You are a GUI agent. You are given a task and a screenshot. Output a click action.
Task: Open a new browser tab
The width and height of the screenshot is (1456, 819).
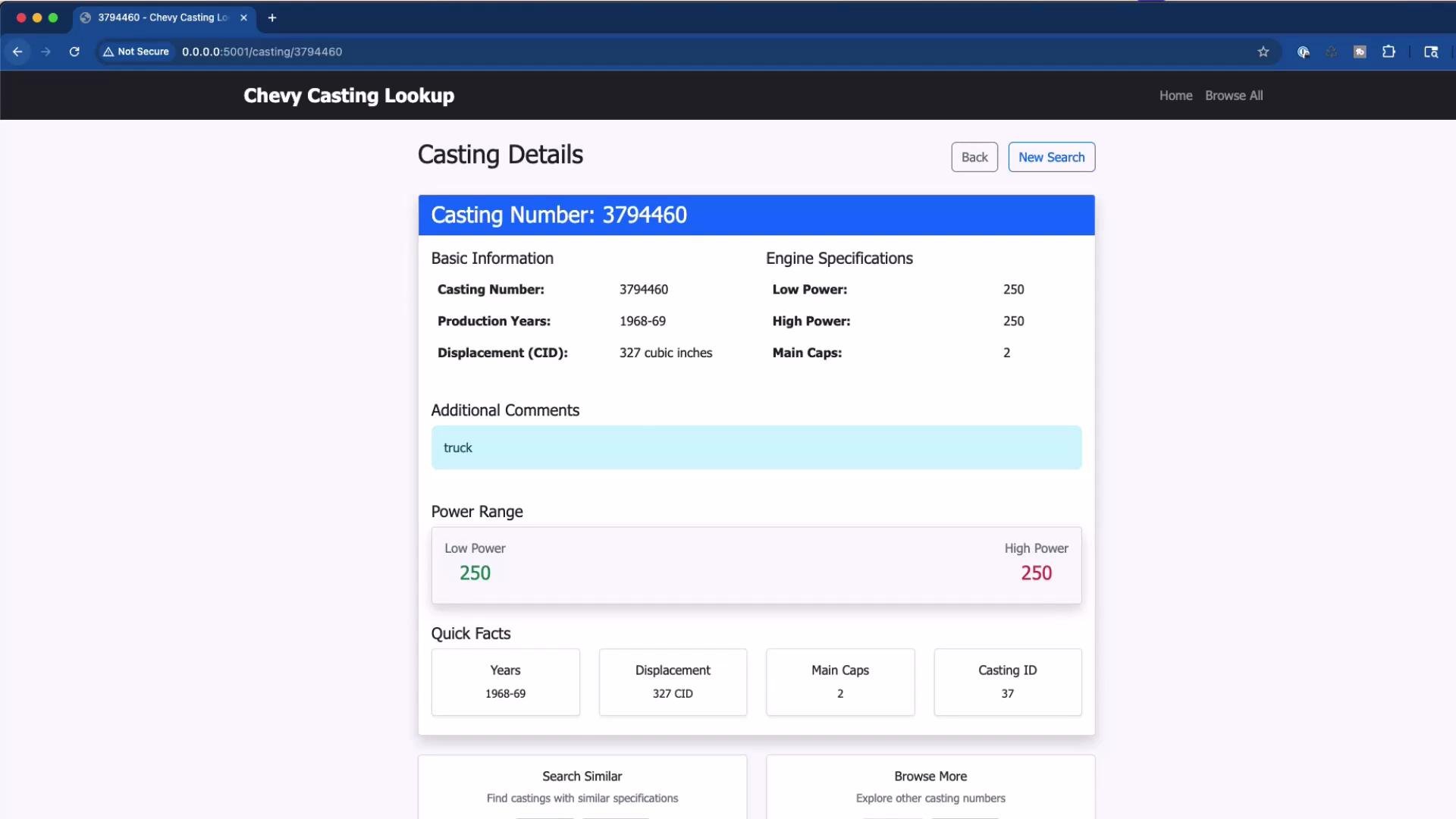[x=272, y=17]
